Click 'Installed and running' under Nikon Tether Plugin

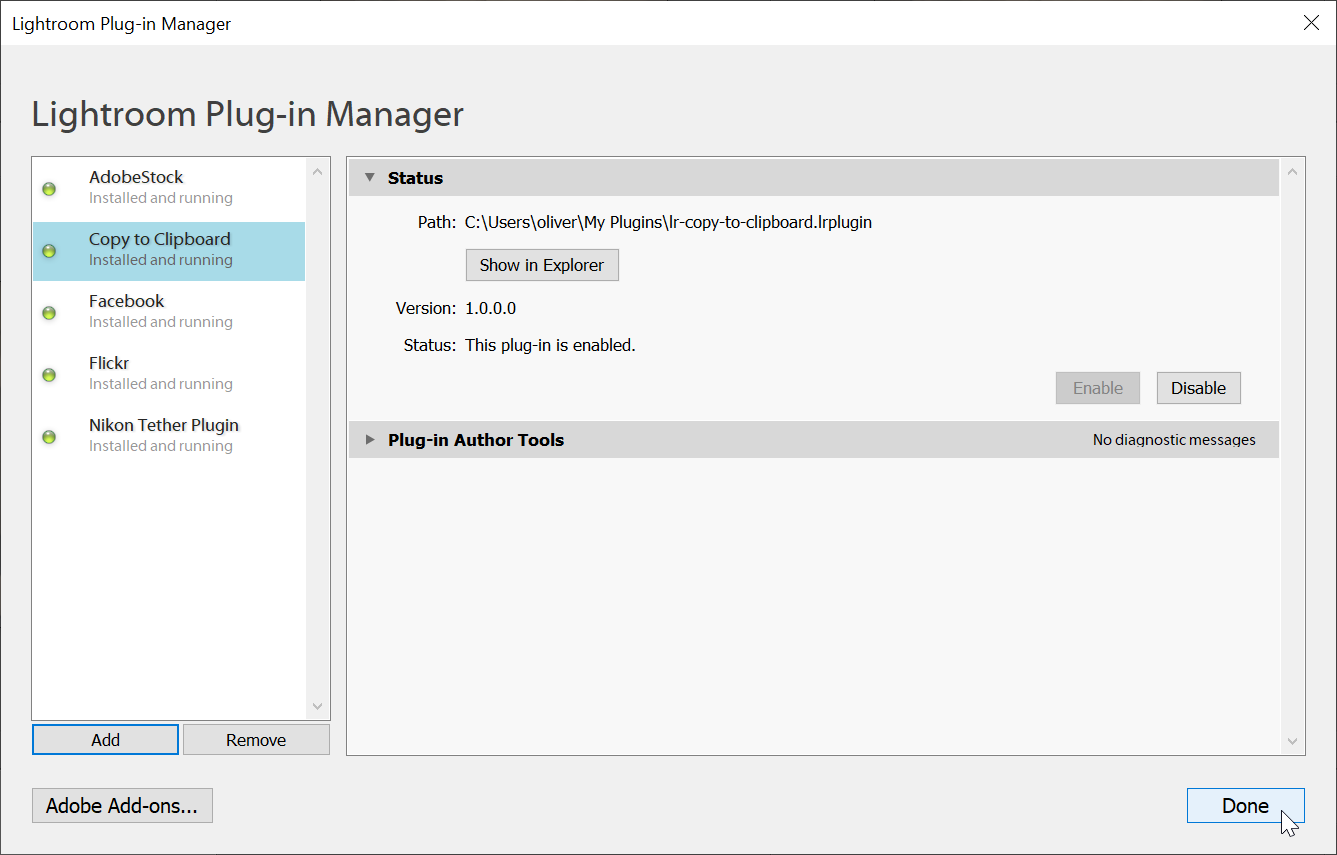tap(161, 446)
